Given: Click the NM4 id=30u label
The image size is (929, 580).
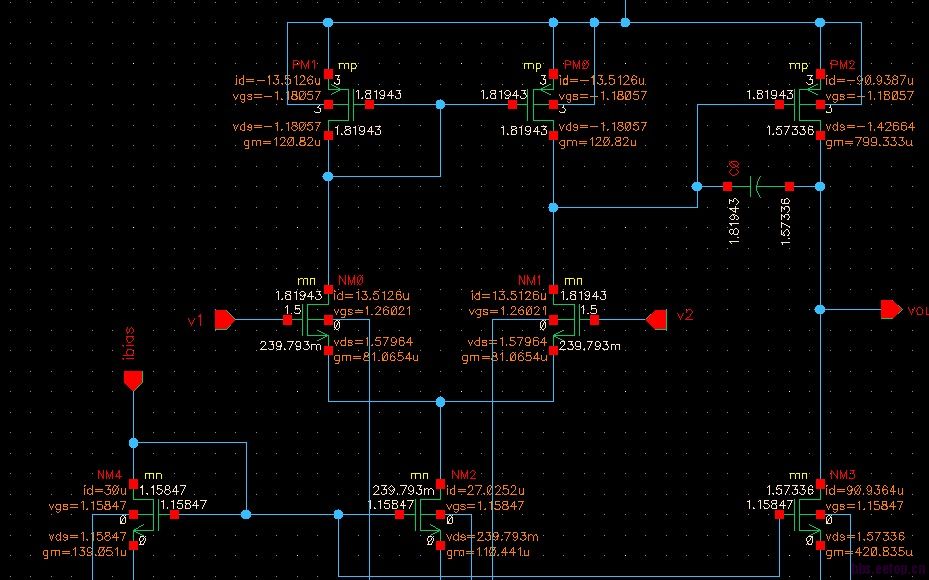Looking at the screenshot, I should click(x=105, y=491).
